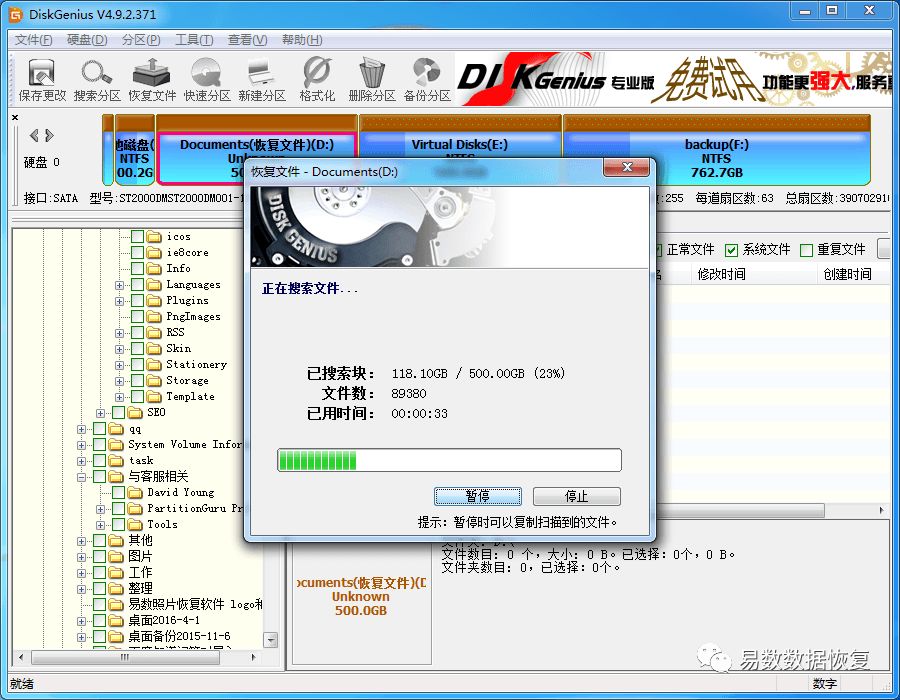Check the Template folder checkbox
The image size is (900, 700).
[x=137, y=396]
